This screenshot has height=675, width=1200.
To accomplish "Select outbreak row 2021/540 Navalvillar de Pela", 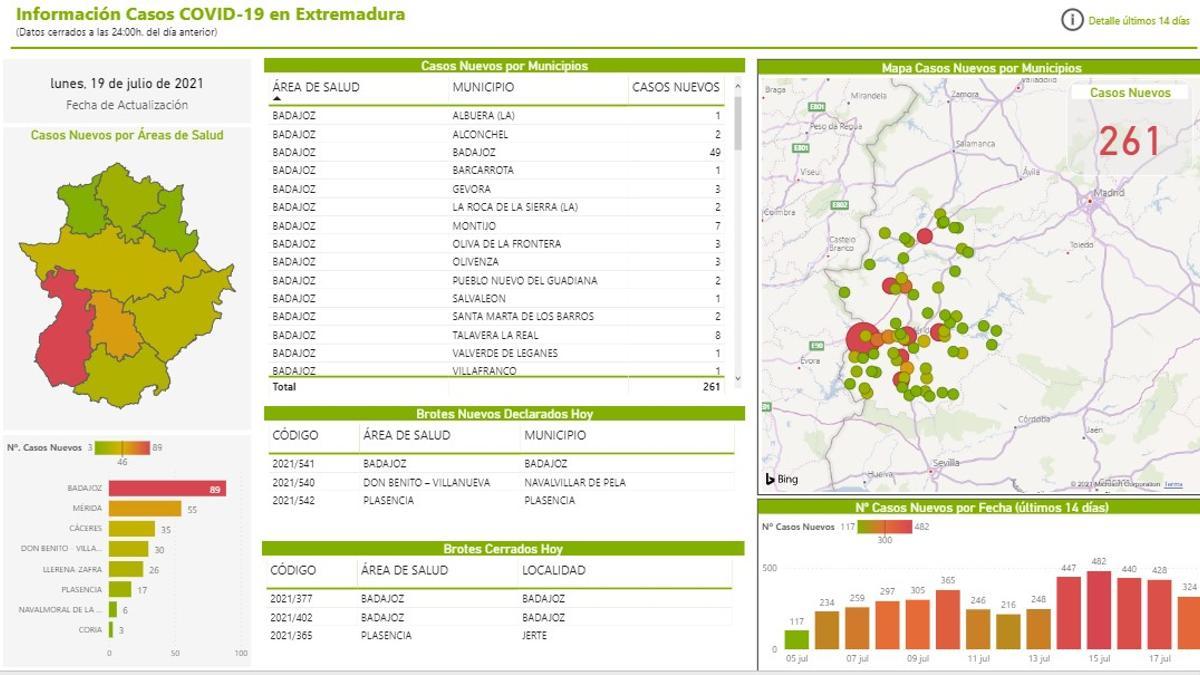I will [x=500, y=482].
